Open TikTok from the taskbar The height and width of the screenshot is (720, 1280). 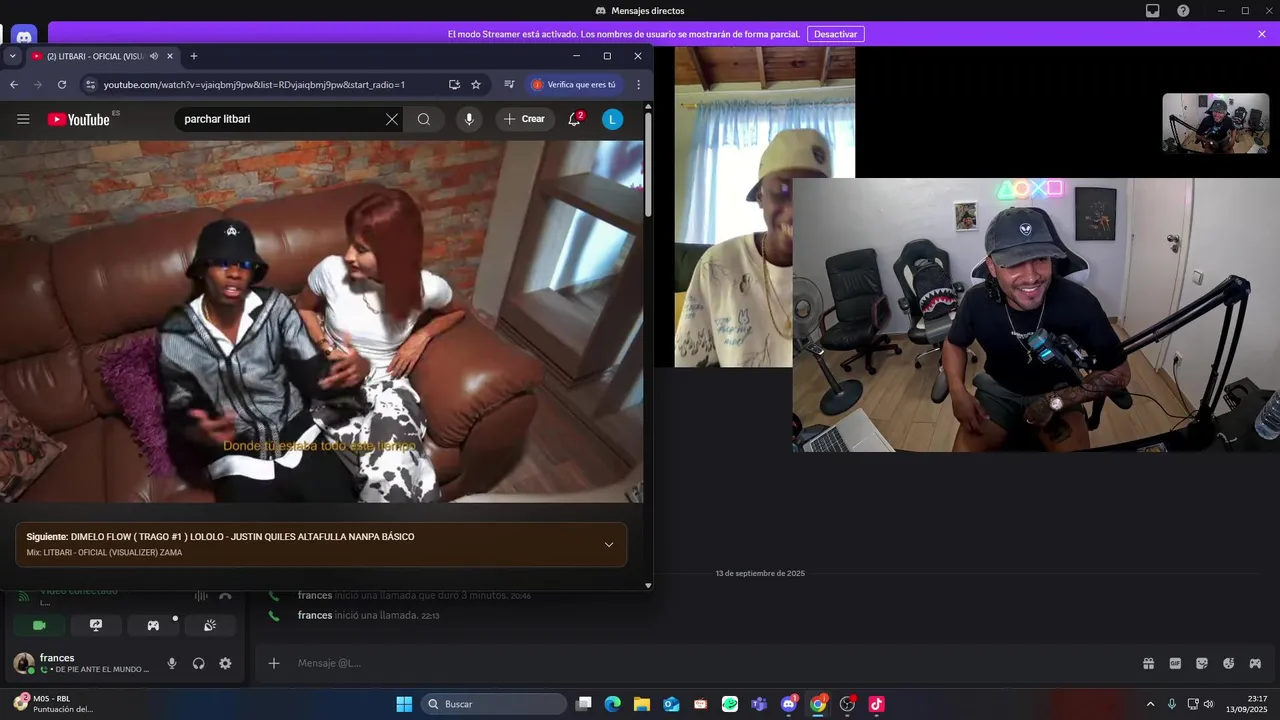[x=876, y=704]
